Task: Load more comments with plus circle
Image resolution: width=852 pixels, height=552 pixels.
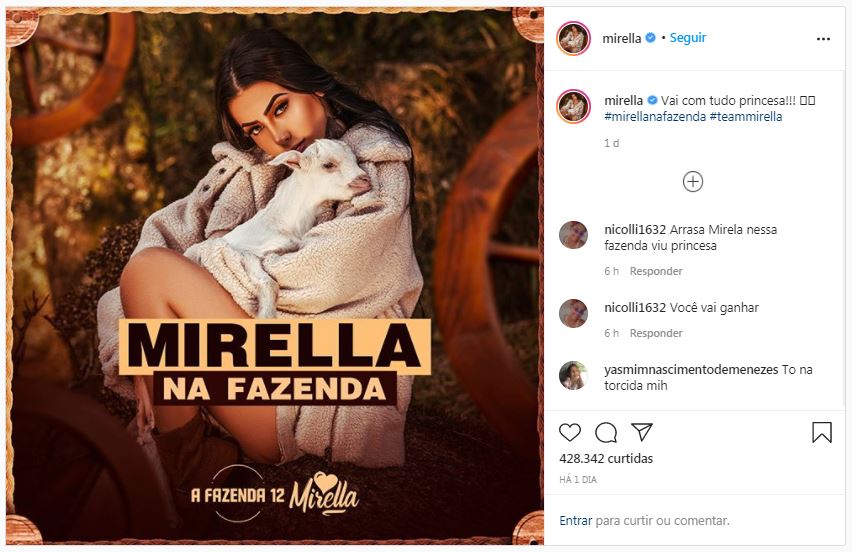Action: coord(693,181)
